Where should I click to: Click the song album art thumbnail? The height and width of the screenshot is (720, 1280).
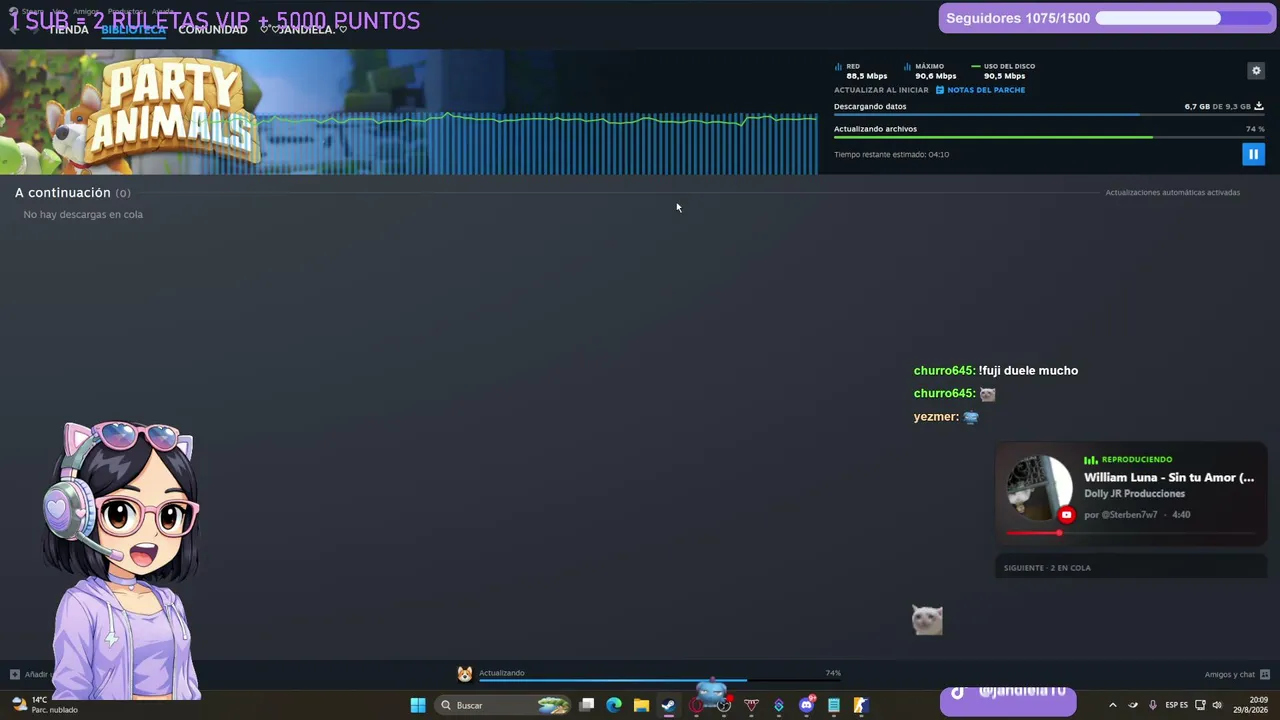(x=1039, y=489)
